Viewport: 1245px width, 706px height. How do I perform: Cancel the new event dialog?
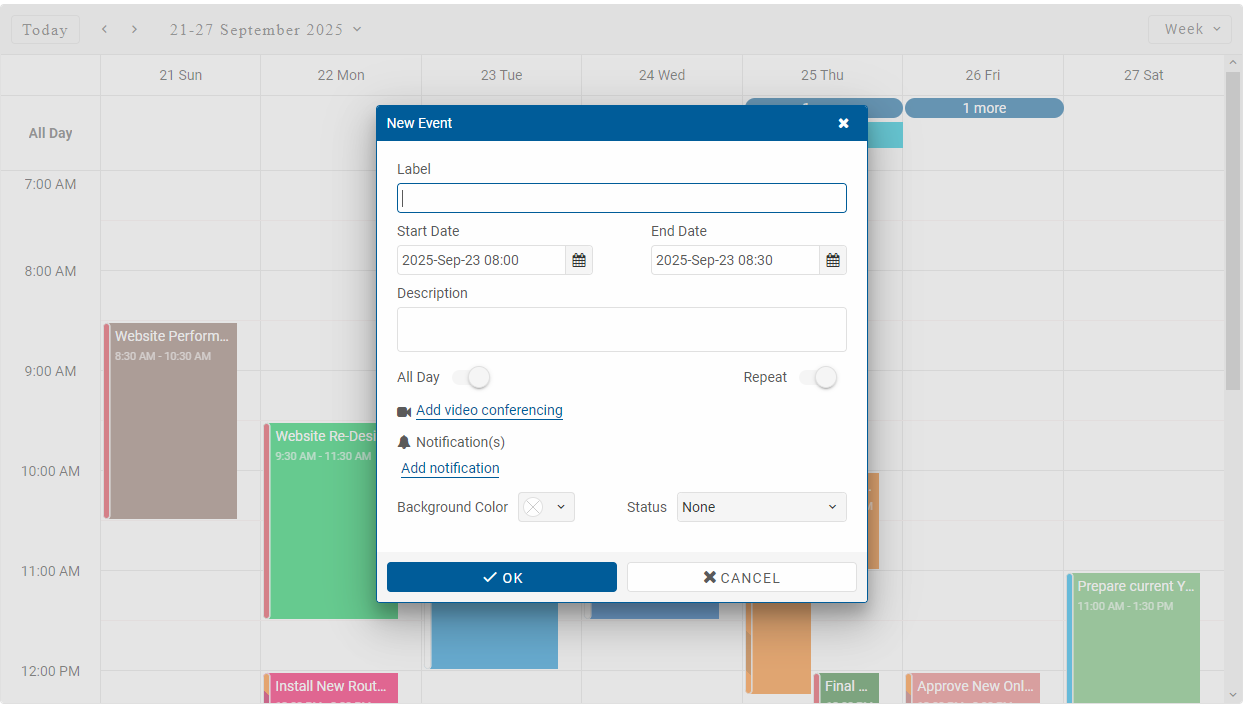tap(741, 577)
